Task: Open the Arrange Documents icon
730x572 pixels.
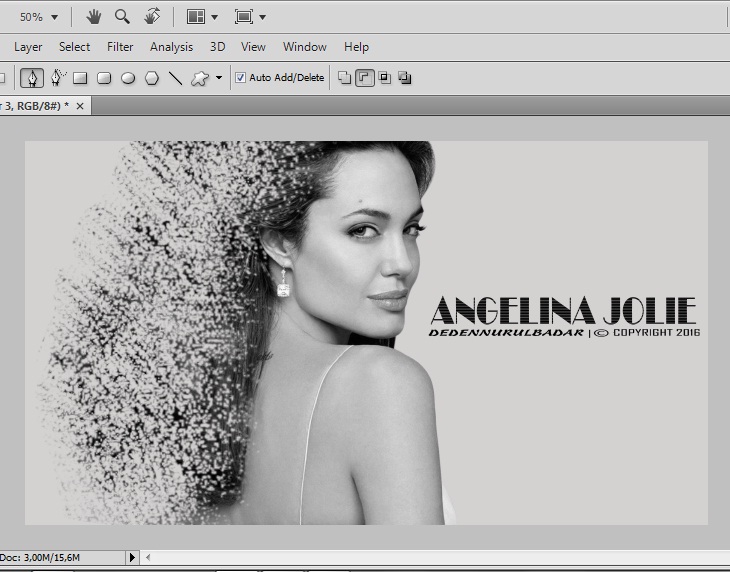Action: click(196, 17)
